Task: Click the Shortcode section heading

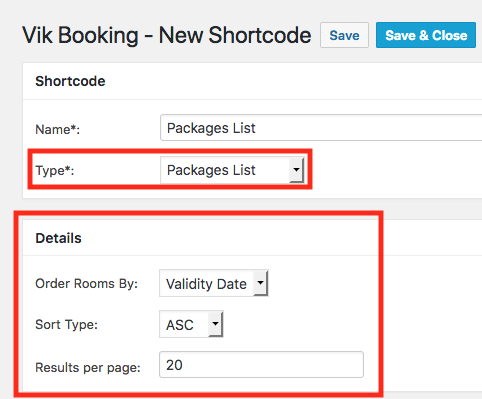Action: 70,81
